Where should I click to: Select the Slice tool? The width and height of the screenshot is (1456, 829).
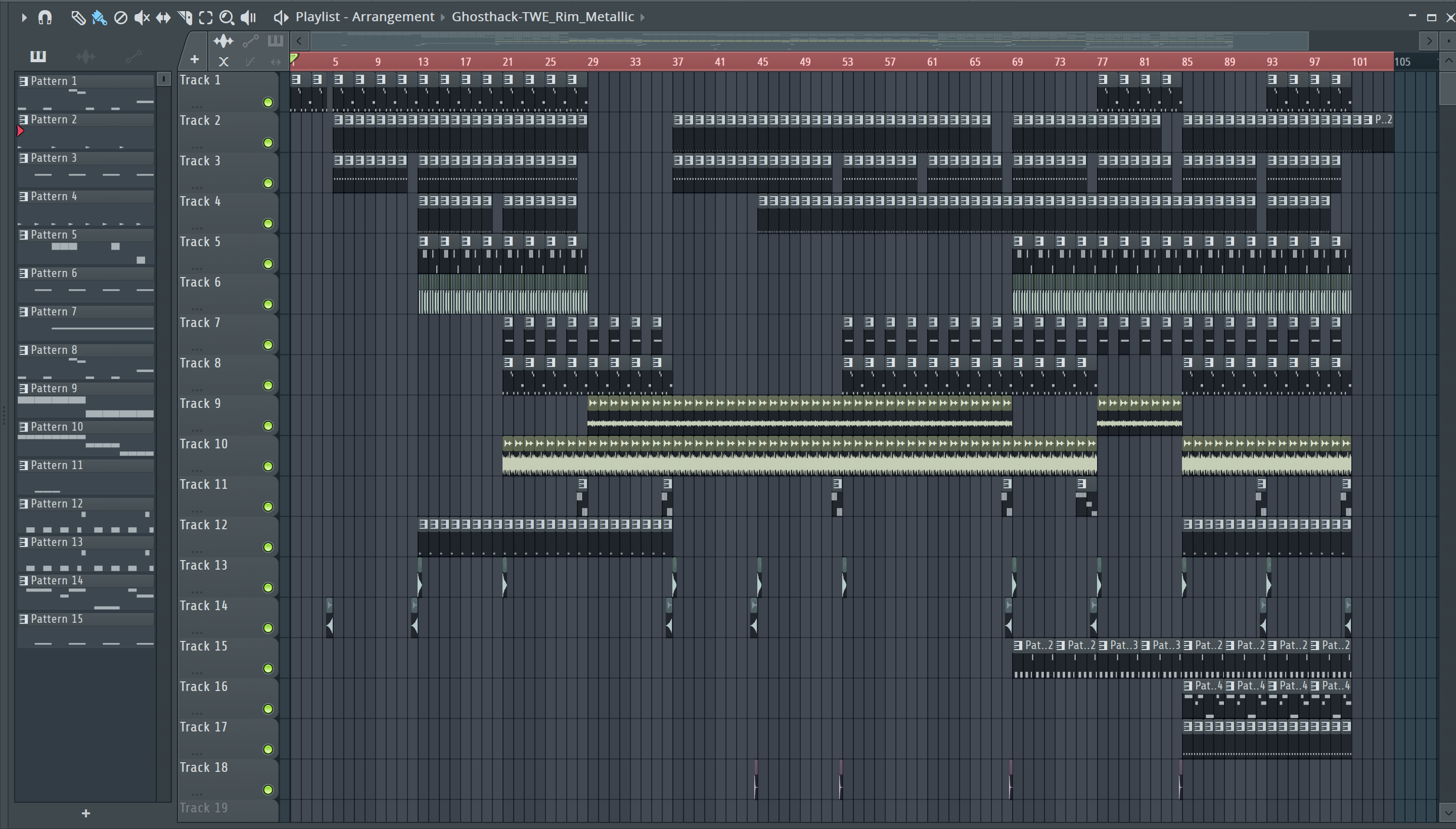[185, 18]
